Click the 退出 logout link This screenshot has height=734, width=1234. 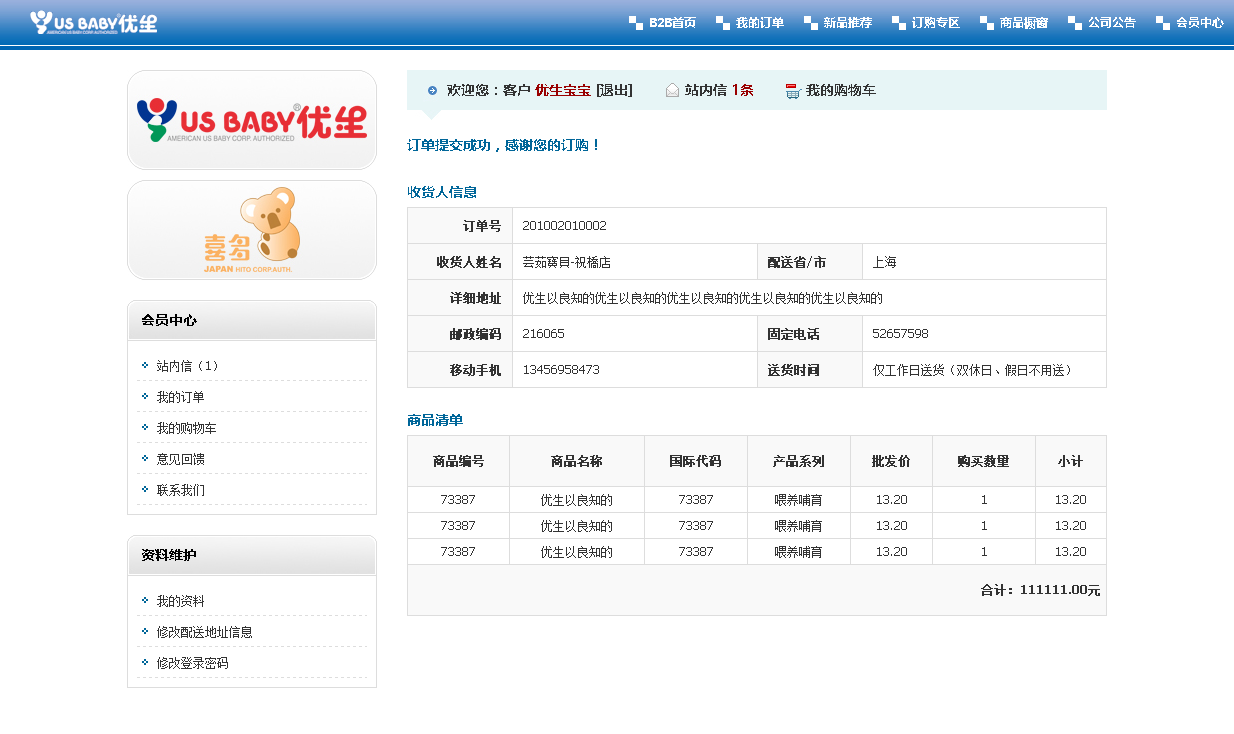point(614,90)
